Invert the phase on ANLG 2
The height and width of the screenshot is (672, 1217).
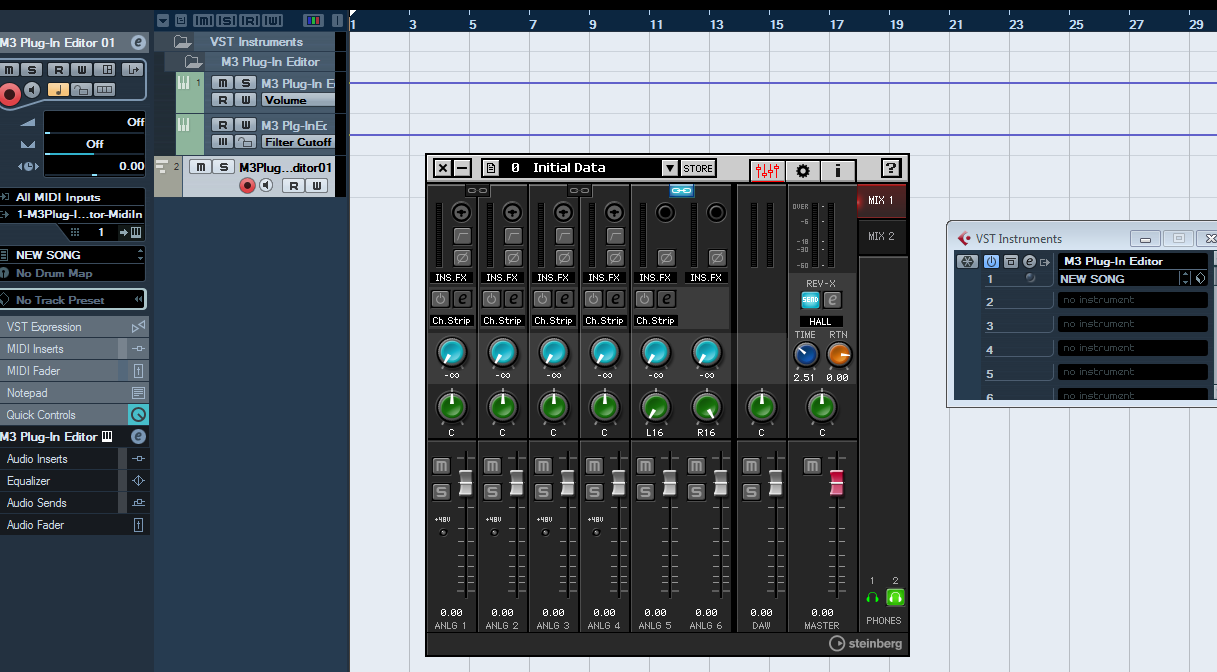512,258
